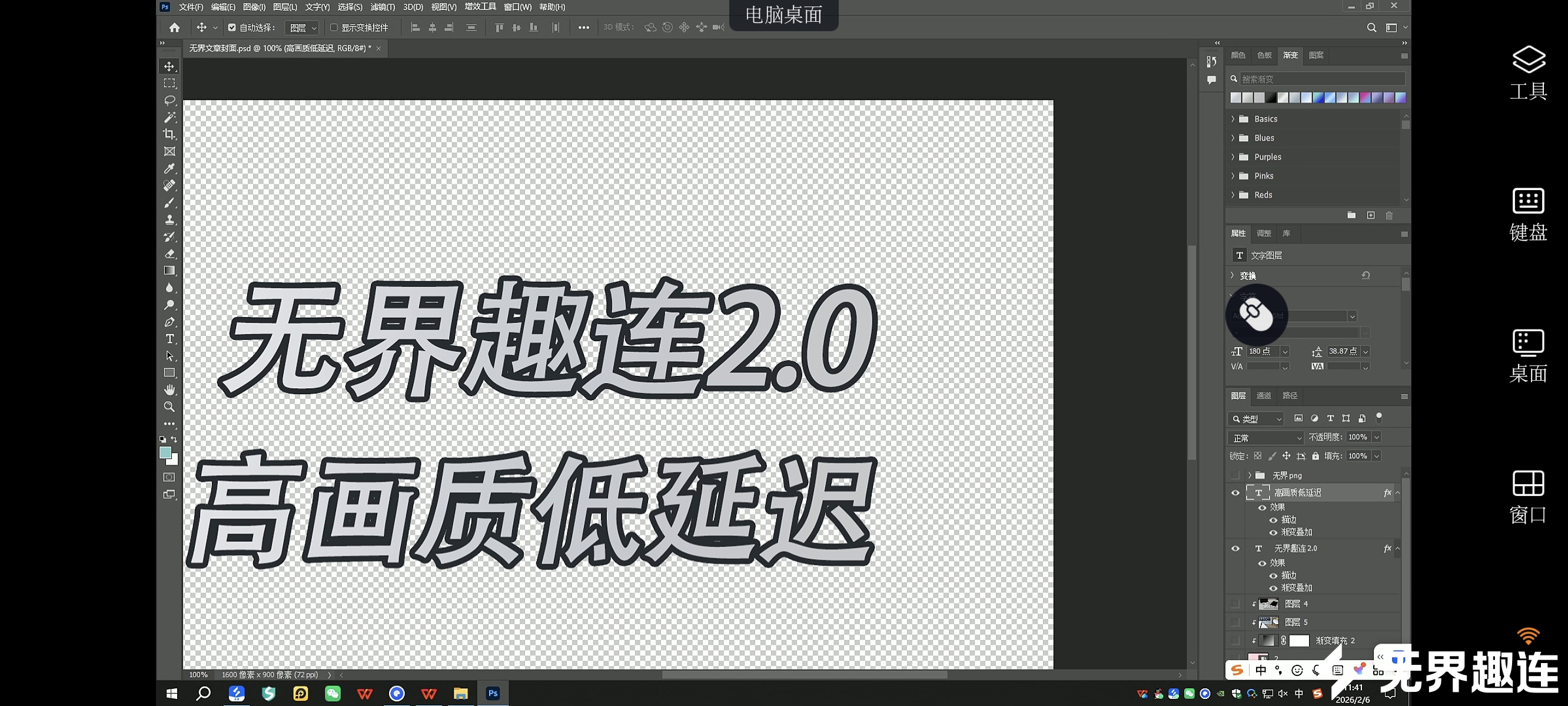Expand the Reds gradient folder

pyautogui.click(x=1233, y=195)
